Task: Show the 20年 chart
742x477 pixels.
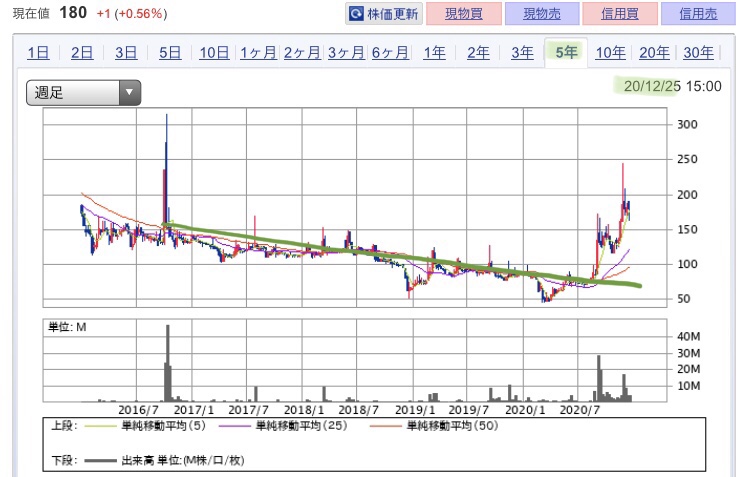Action: (654, 52)
